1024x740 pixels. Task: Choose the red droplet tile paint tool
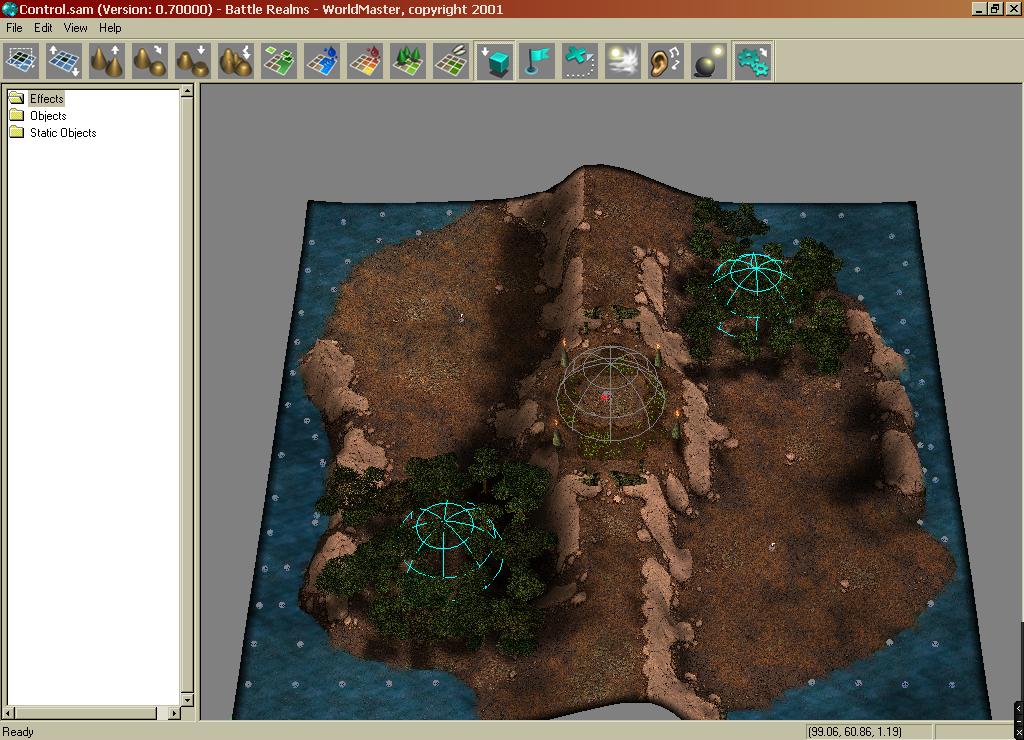[366, 61]
